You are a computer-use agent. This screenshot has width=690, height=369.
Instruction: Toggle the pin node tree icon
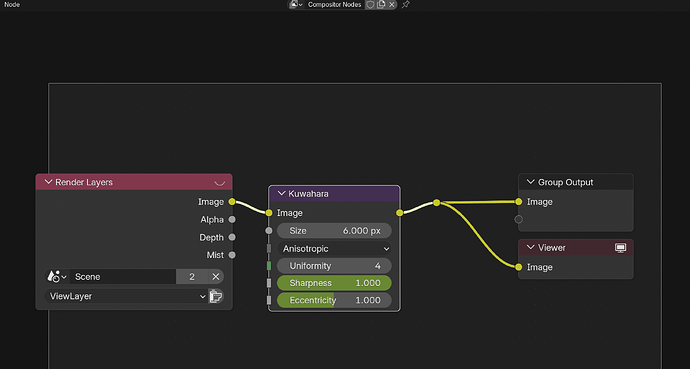(x=406, y=4)
